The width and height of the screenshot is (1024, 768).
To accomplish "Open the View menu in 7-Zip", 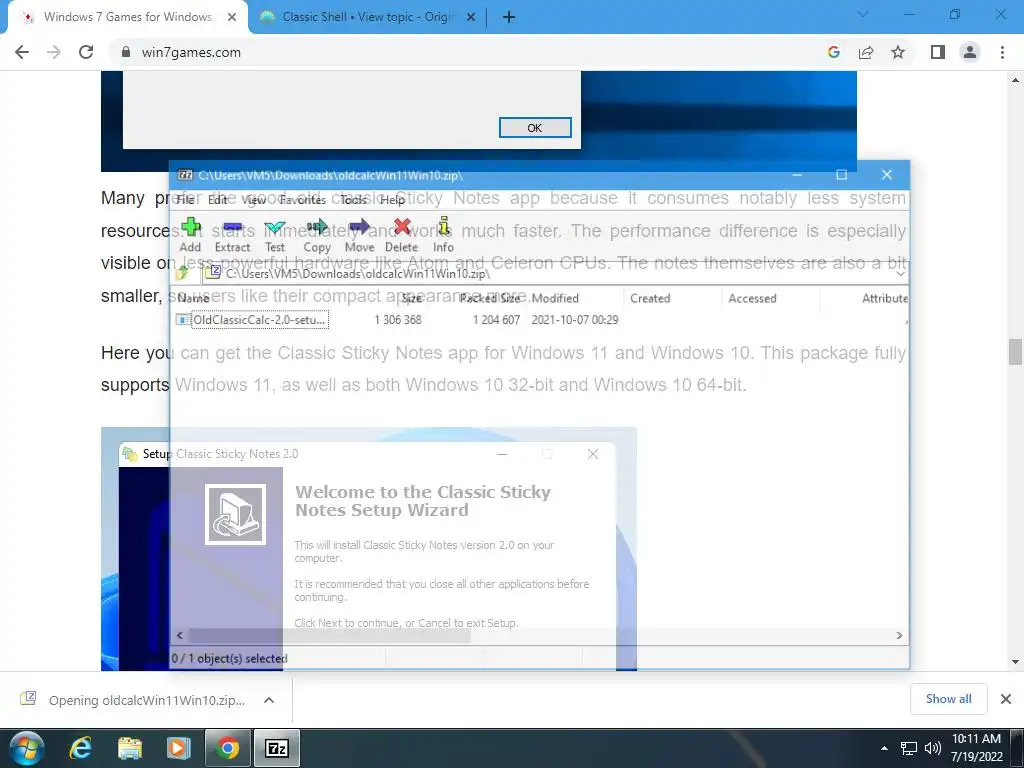I will tap(253, 200).
